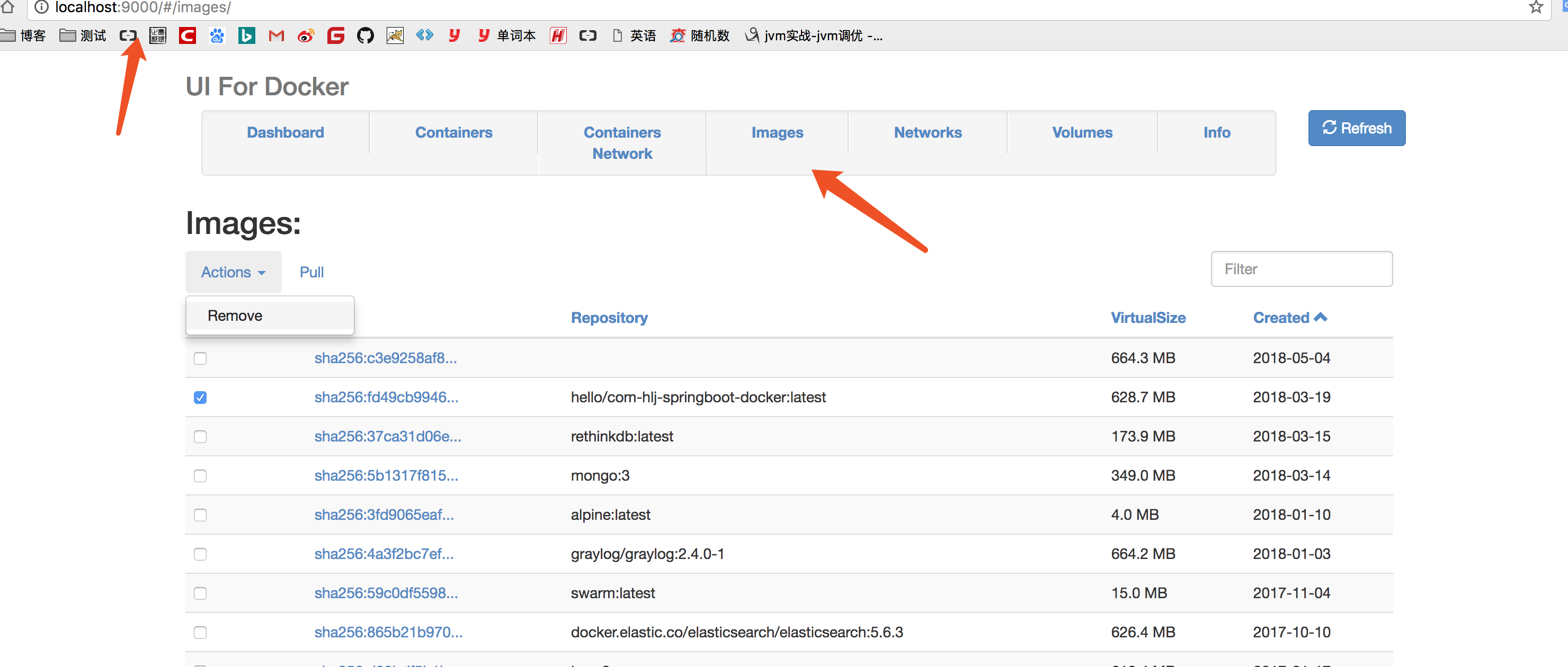Click the Refresh button

click(1356, 128)
